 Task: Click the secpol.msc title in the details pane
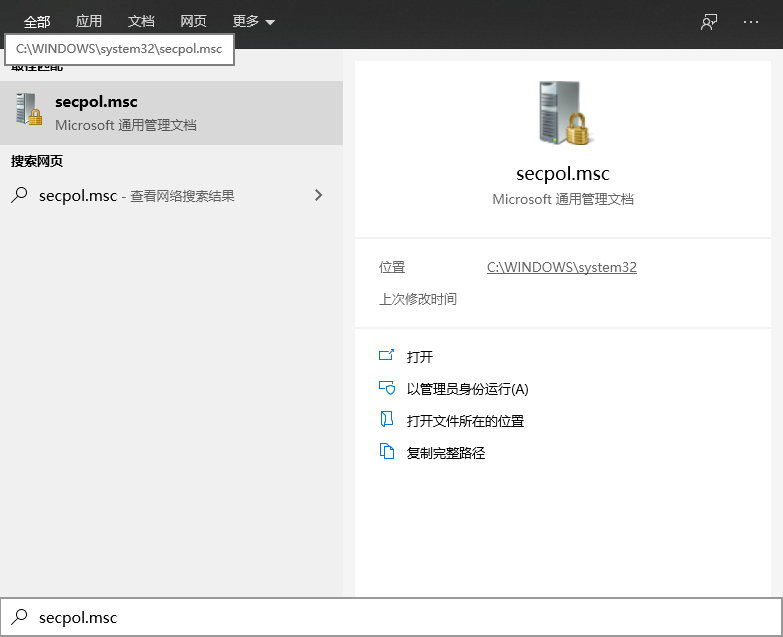point(562,174)
